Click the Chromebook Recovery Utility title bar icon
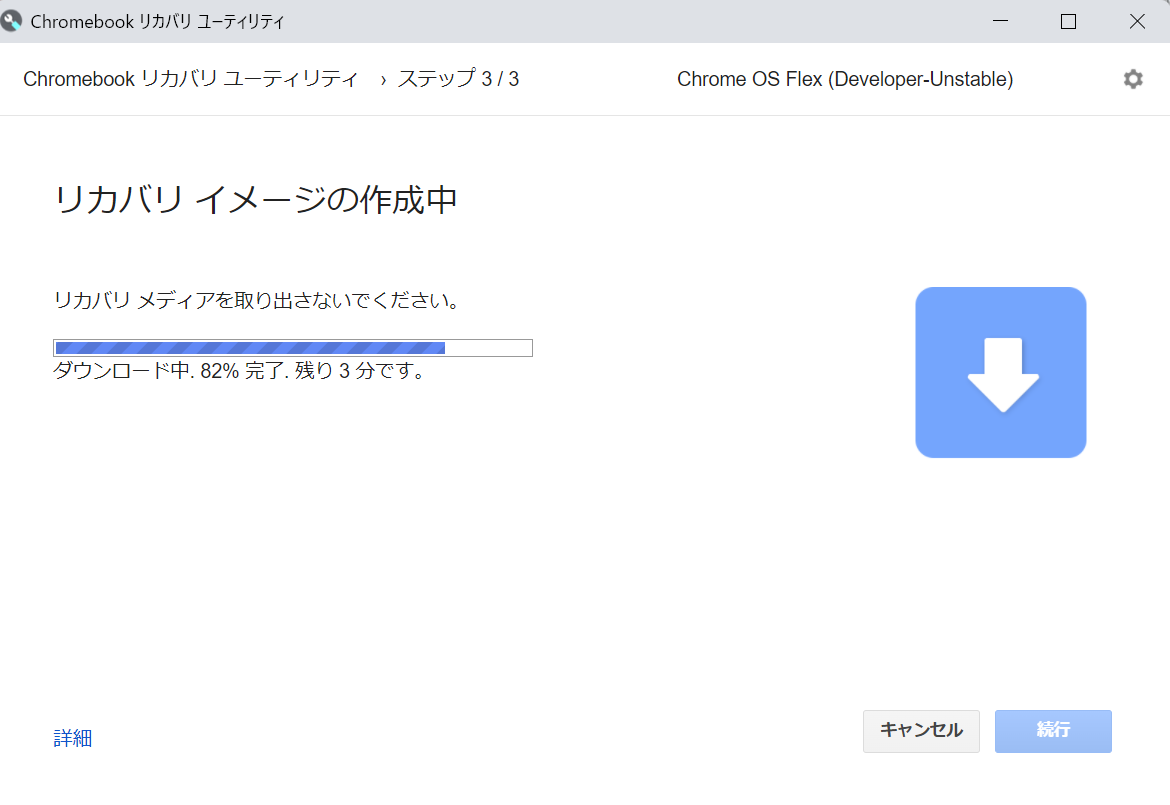Viewport: 1170px width, 805px height. tap(10, 21)
